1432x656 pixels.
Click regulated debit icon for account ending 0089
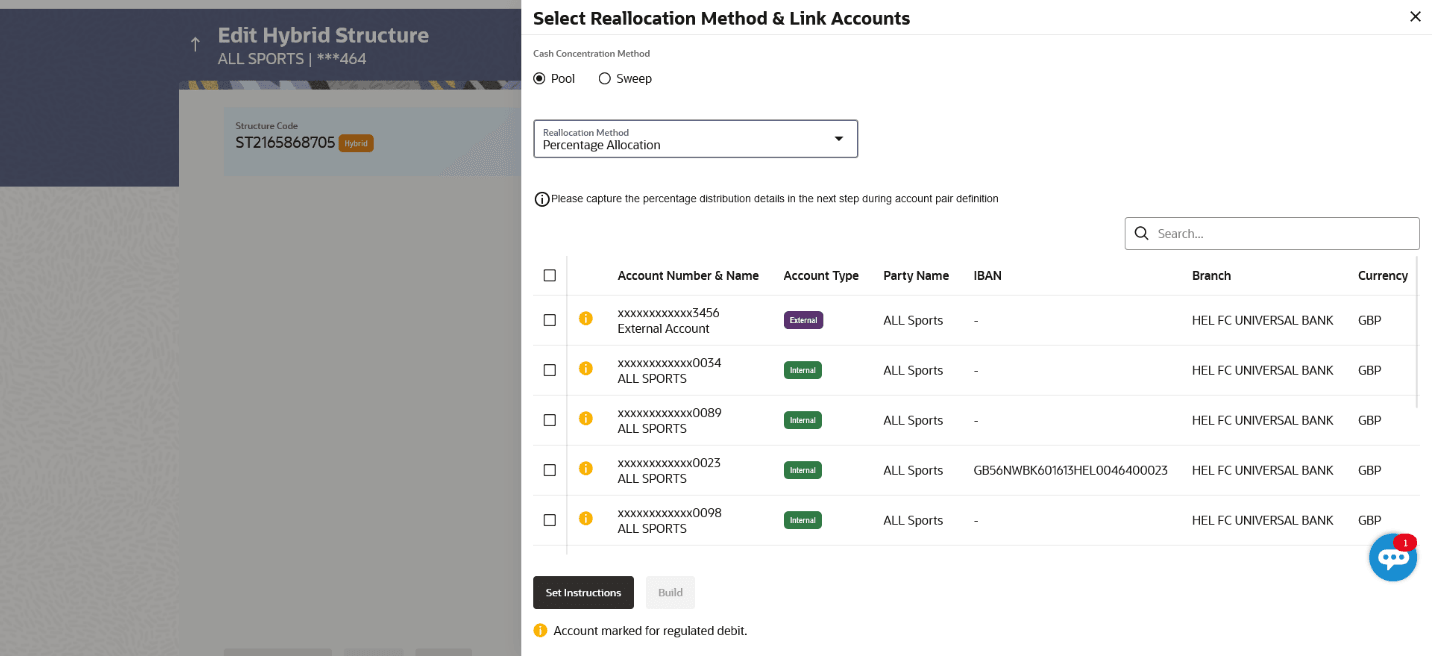586,419
